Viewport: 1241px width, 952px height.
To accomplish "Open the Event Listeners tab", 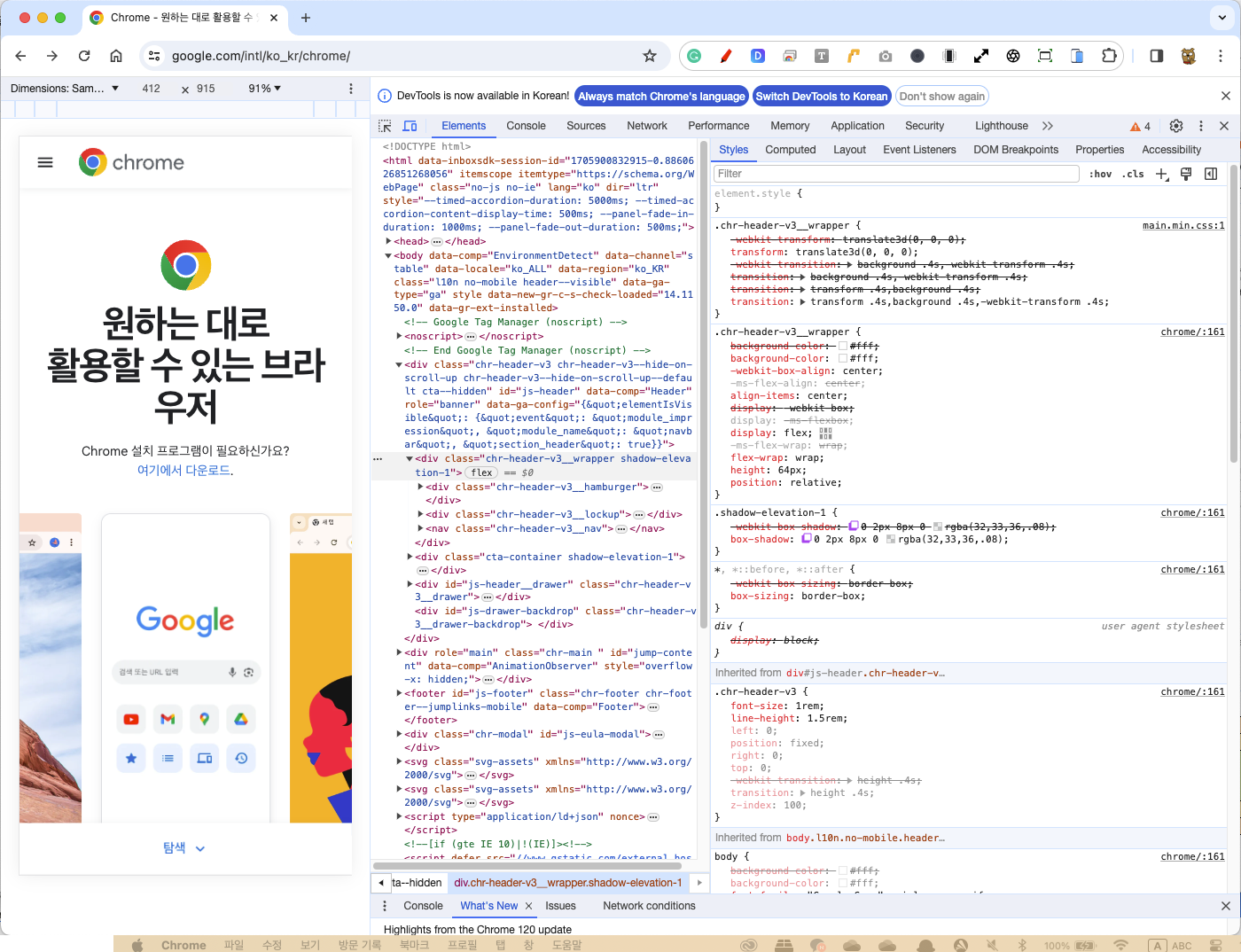I will pyautogui.click(x=919, y=150).
